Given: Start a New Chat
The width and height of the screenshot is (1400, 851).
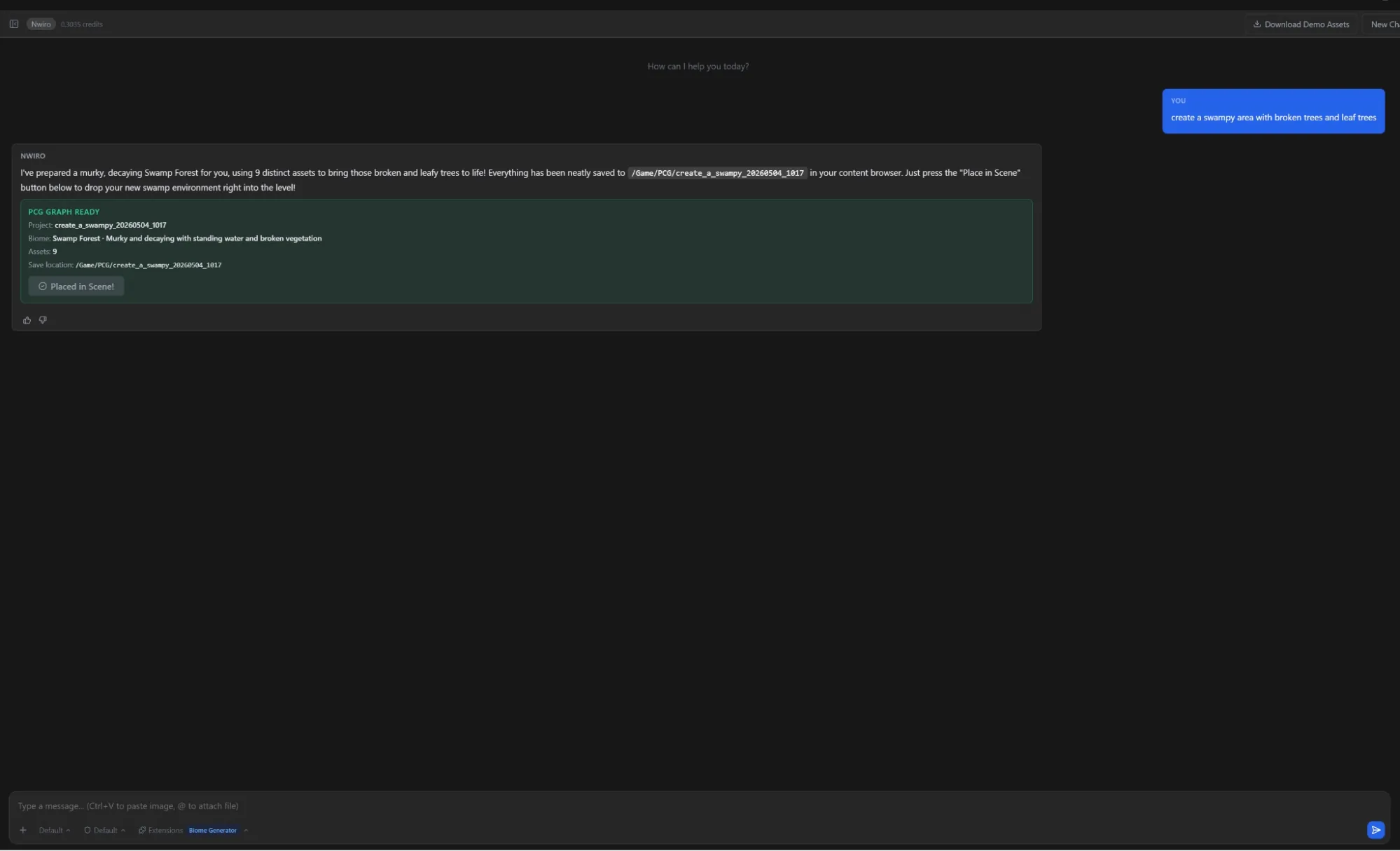Looking at the screenshot, I should 1384,24.
